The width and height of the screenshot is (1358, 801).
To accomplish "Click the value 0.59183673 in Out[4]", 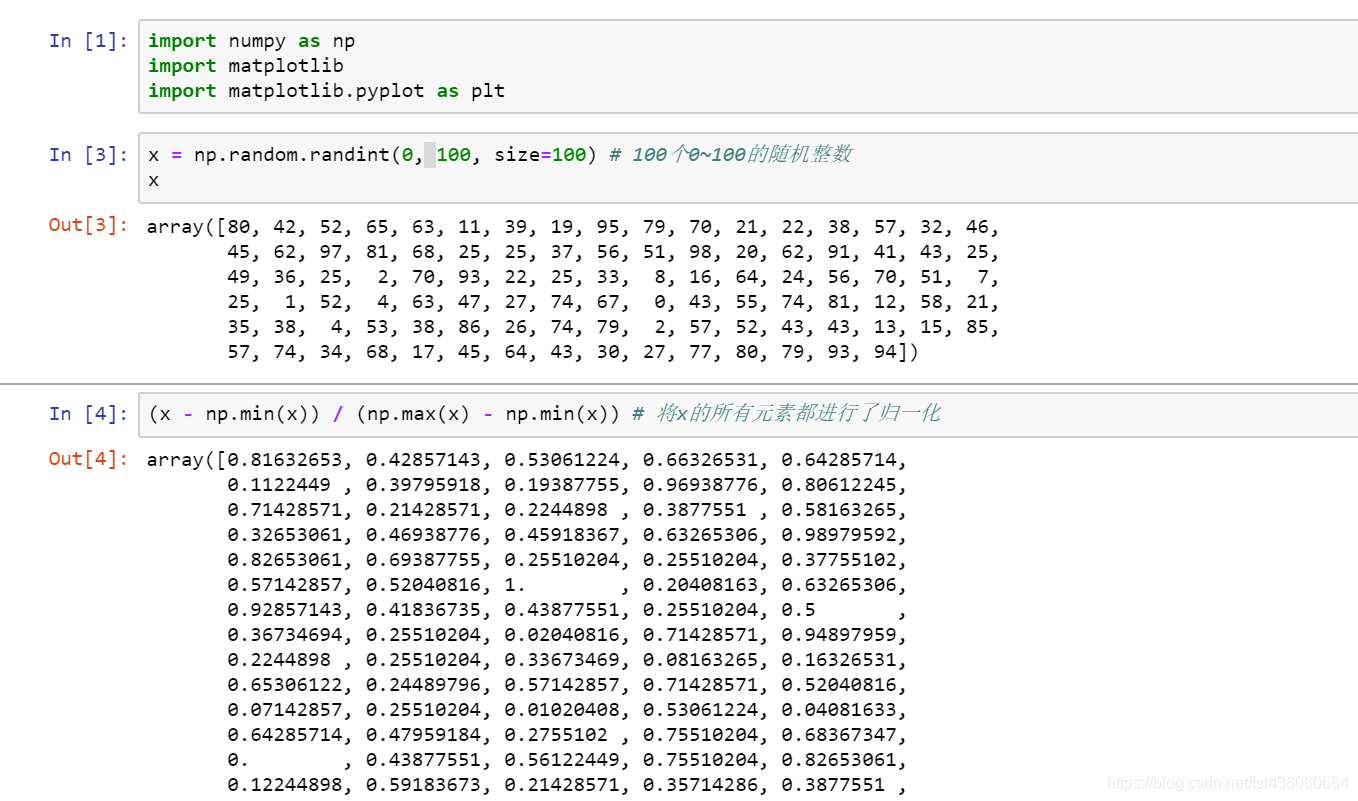I will coord(424,785).
